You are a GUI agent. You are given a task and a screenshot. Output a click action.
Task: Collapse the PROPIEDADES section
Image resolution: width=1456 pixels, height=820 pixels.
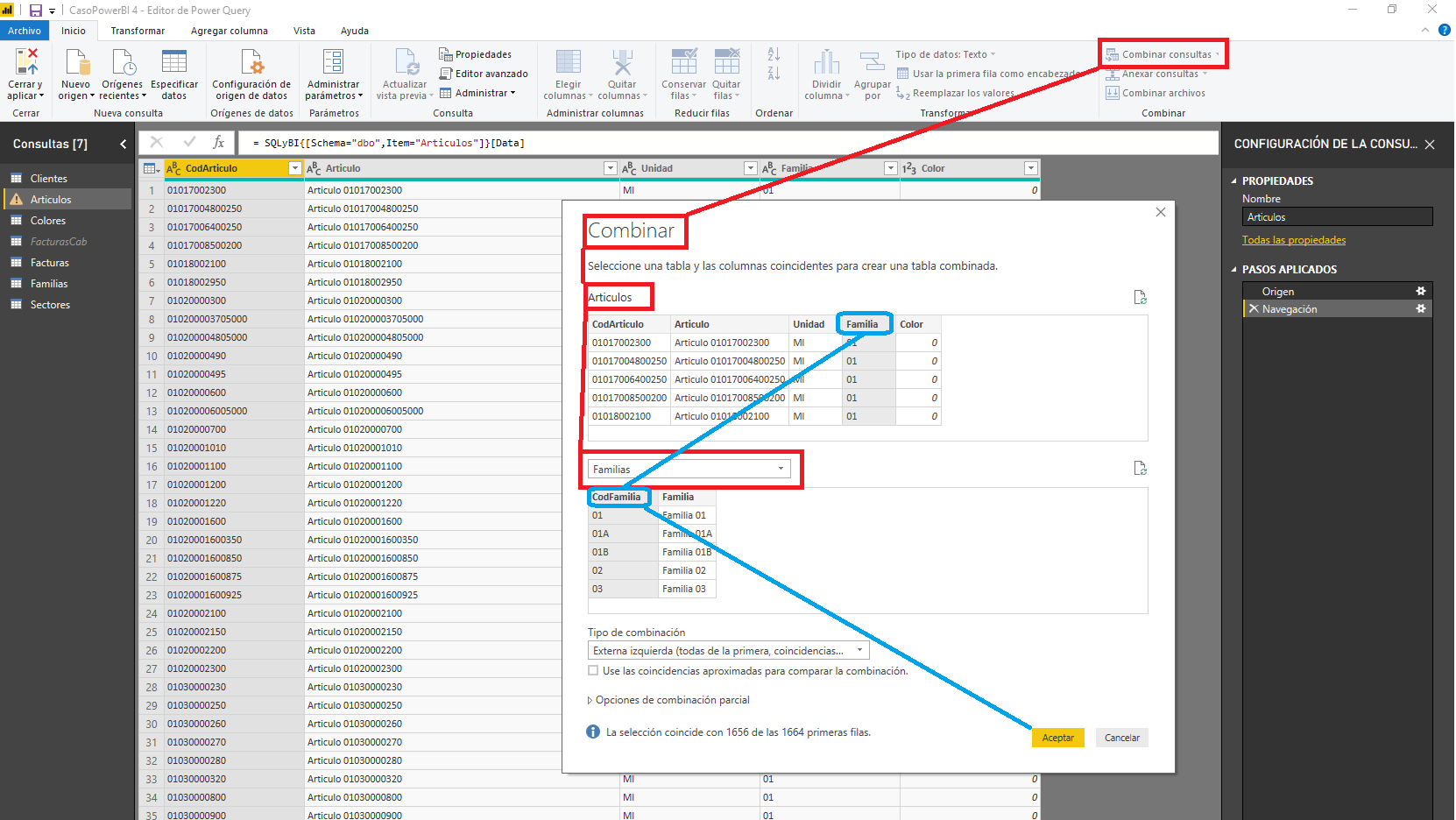(1234, 181)
